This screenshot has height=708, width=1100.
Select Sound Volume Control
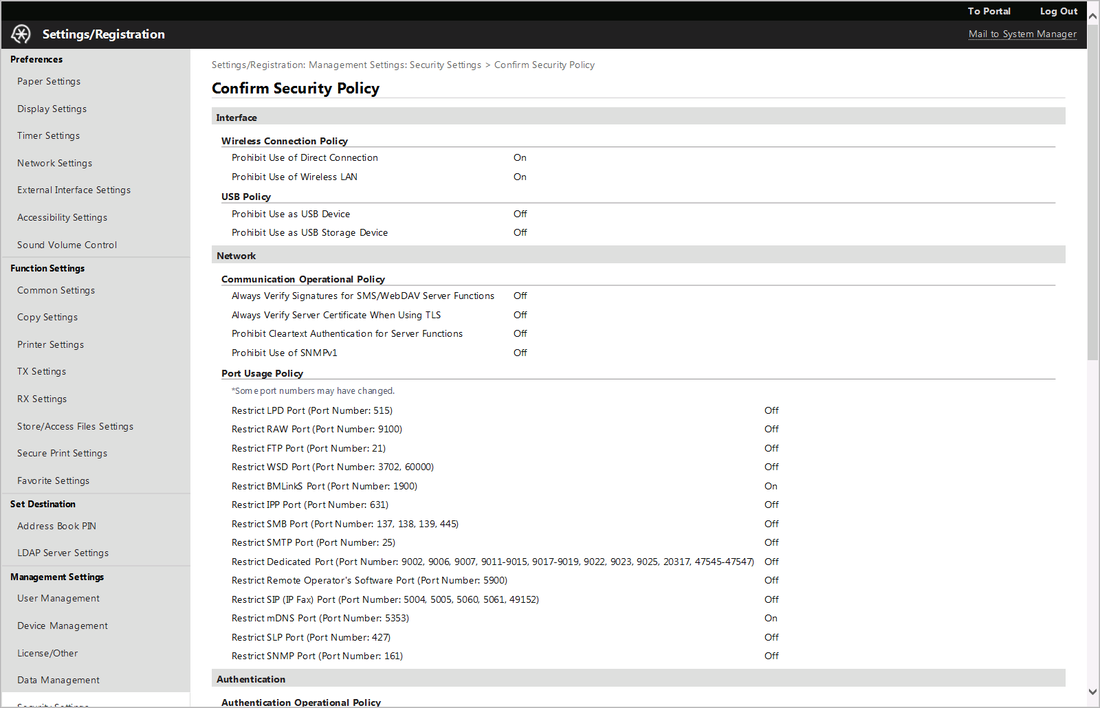[67, 245]
